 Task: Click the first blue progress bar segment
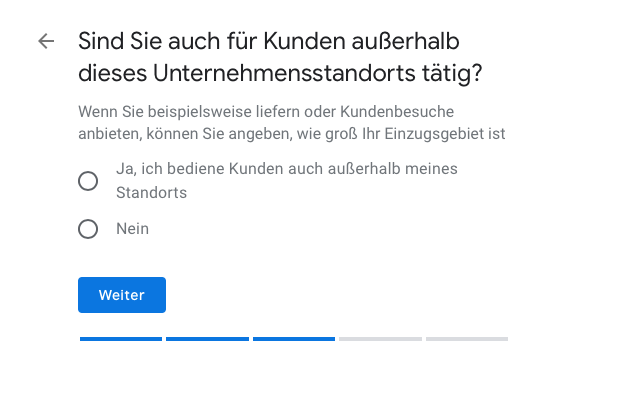(121, 339)
